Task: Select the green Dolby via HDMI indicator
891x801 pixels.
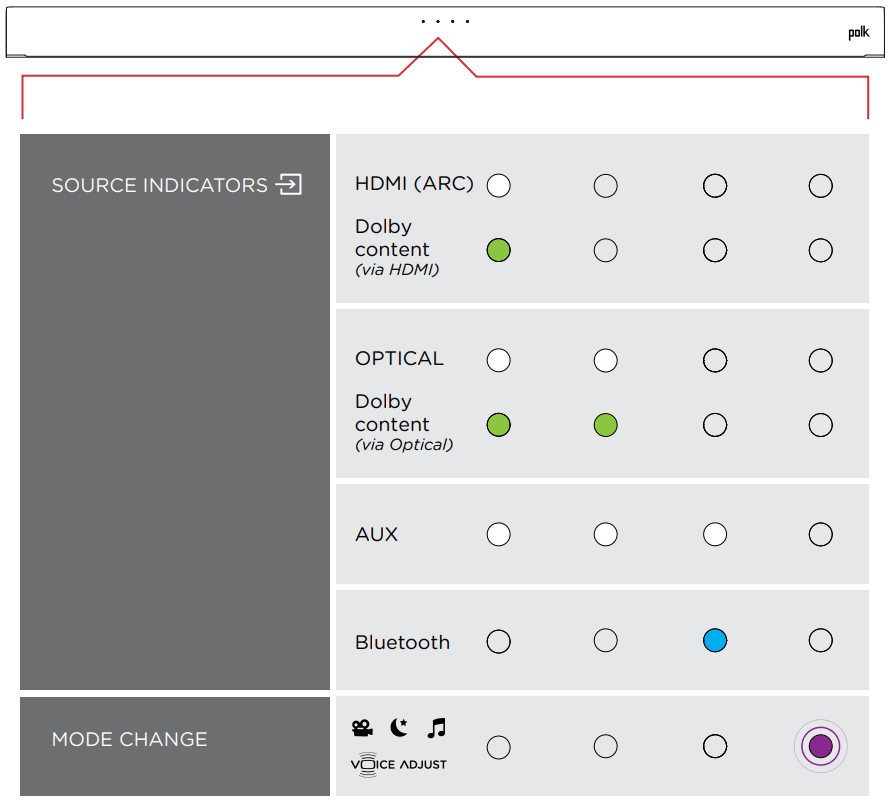Action: (498, 250)
